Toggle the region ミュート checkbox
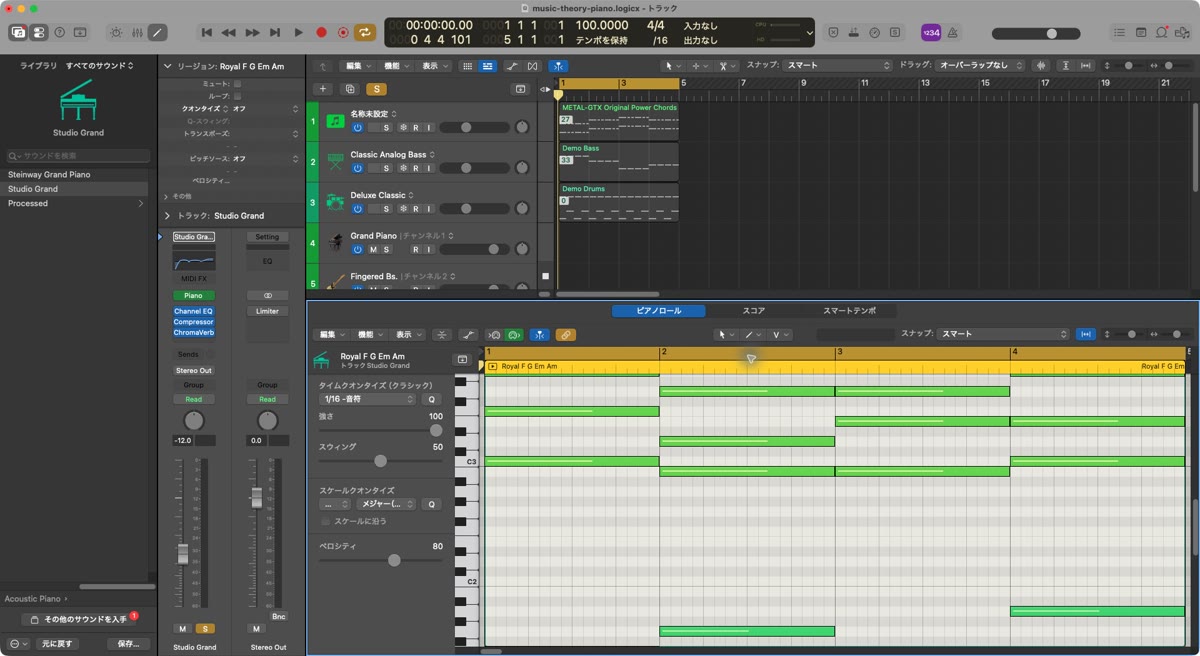 click(x=237, y=84)
